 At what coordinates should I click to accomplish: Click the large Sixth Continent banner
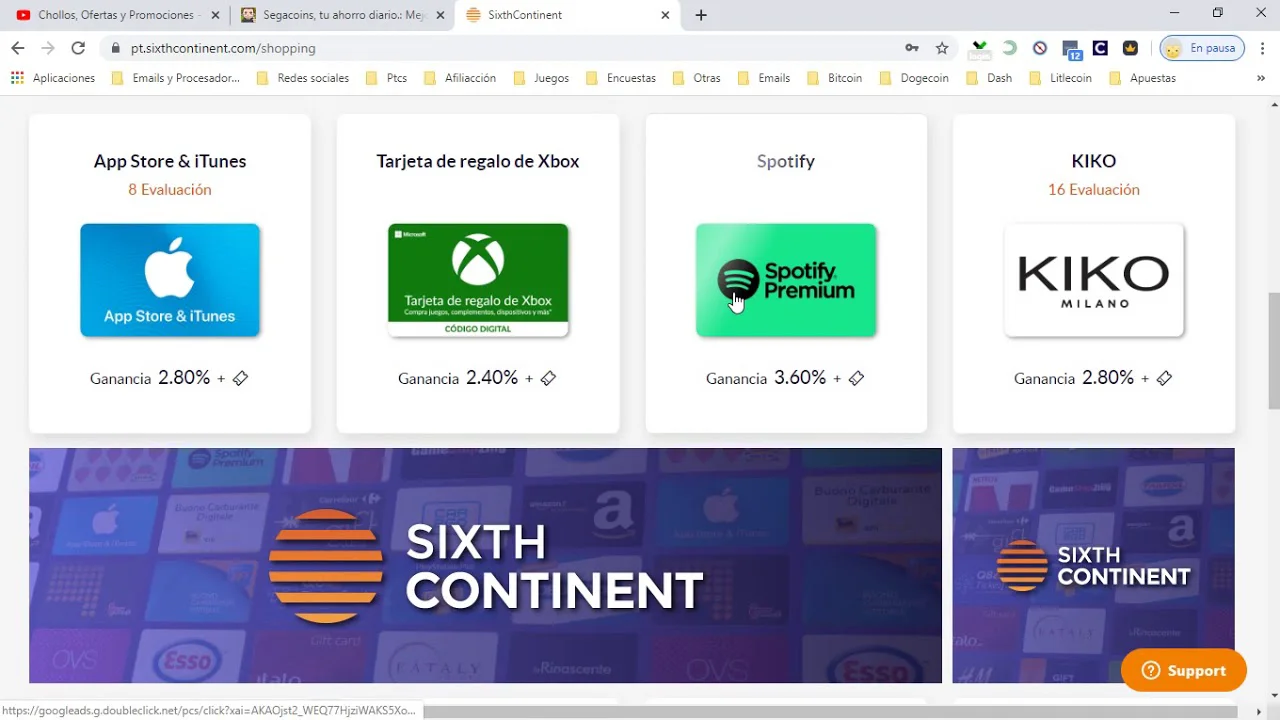click(x=485, y=565)
